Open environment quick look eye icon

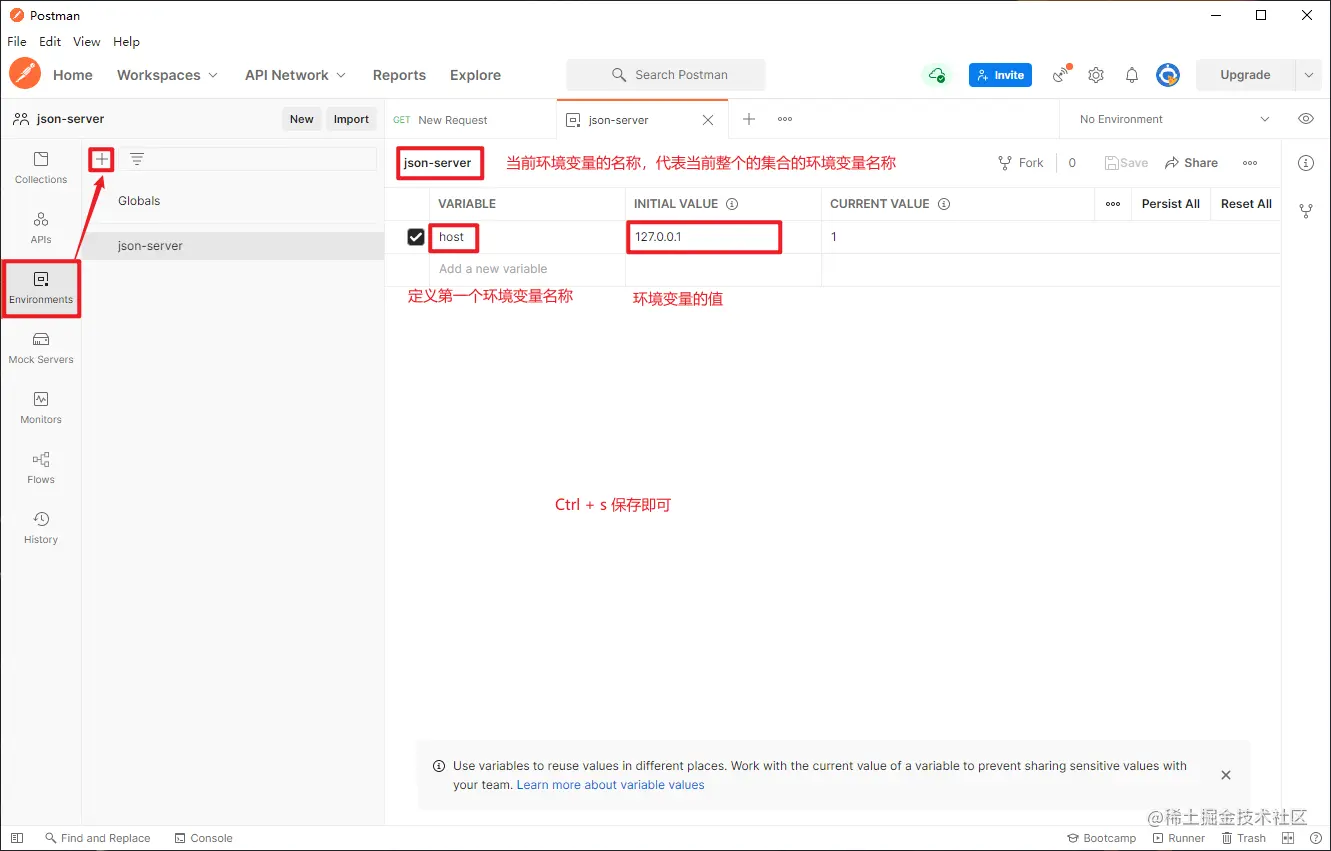1306,119
